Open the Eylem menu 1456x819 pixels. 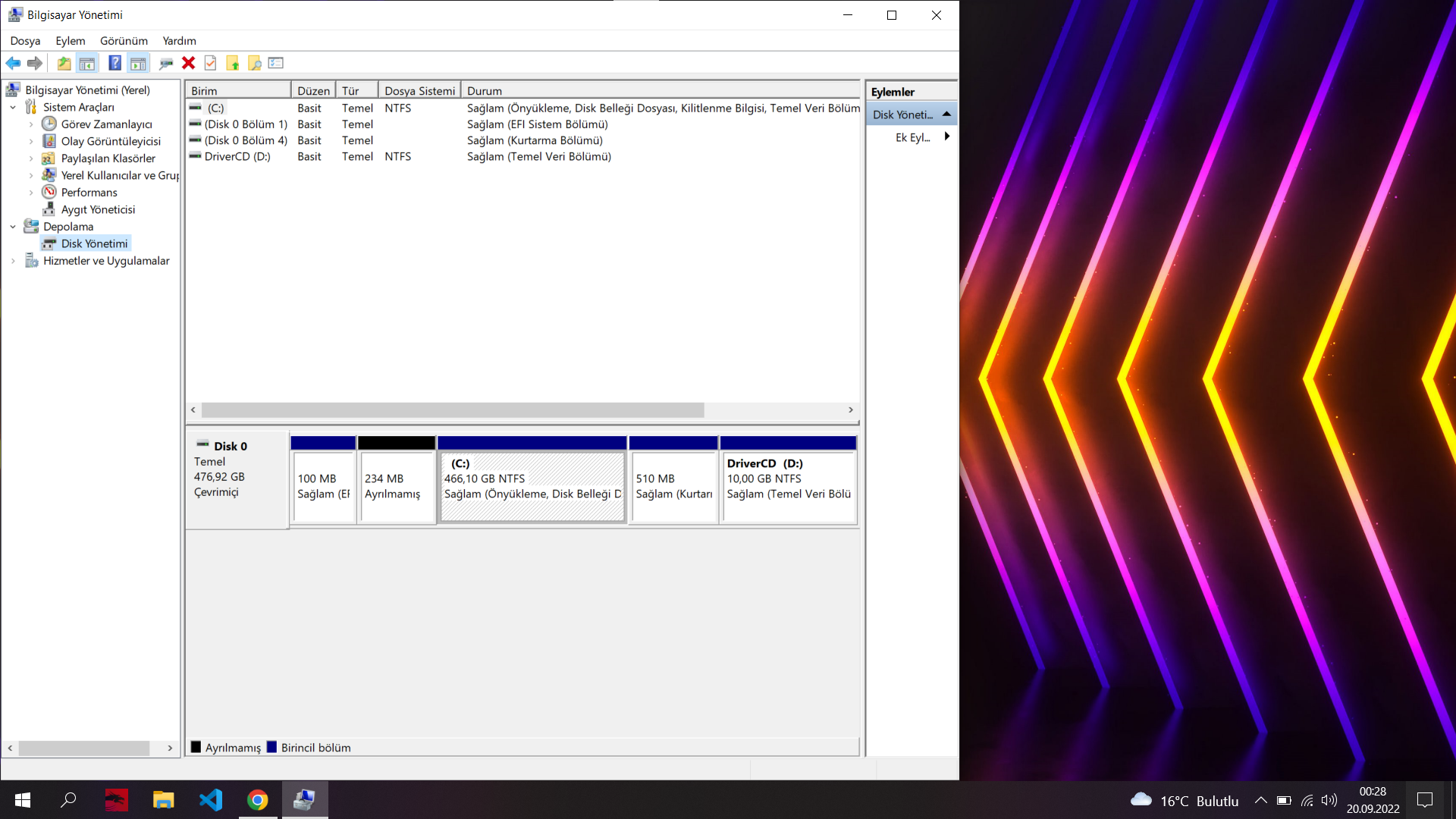(70, 41)
